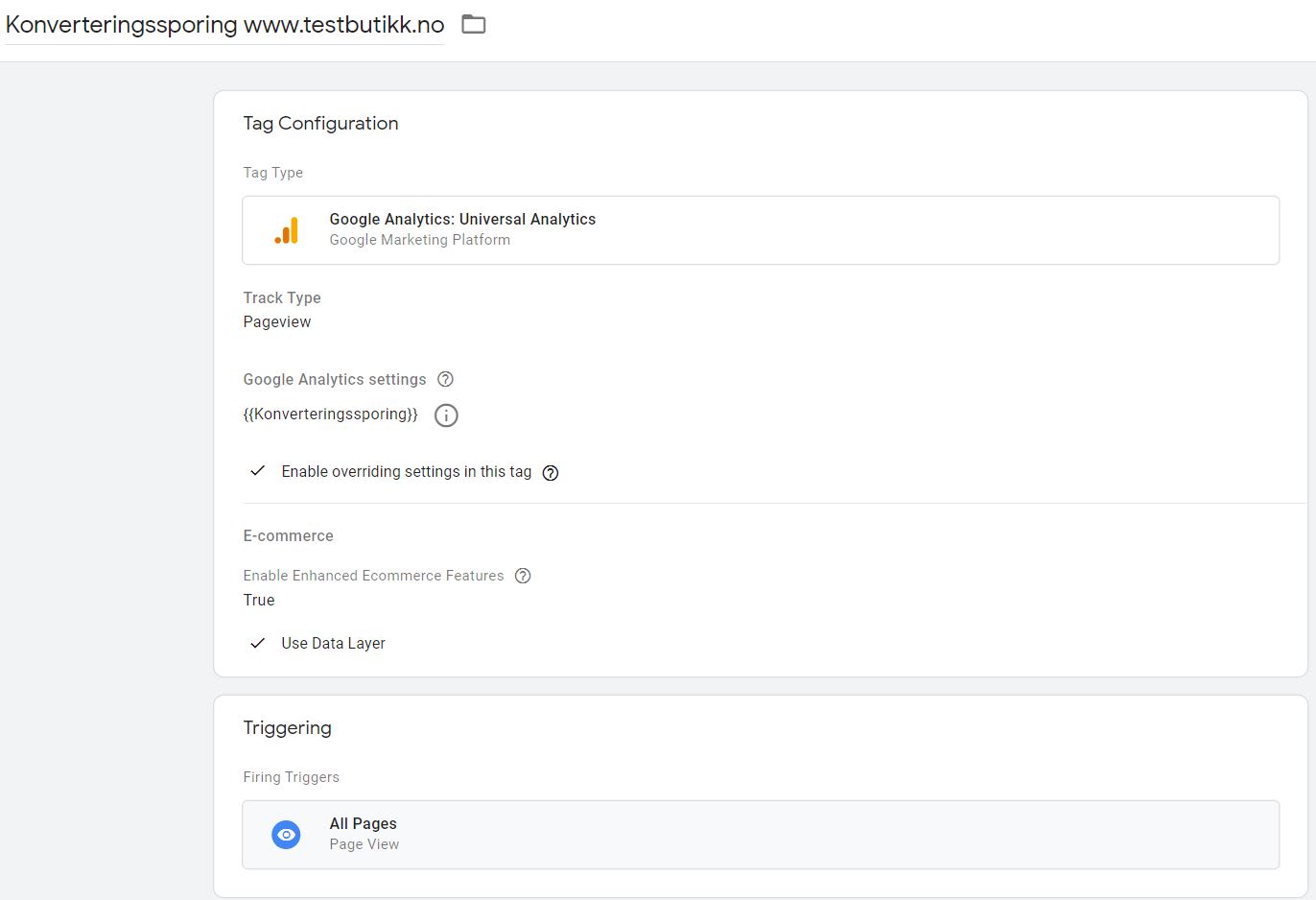Click the Pageview track type value
Screen dimensions: 1316x900
(277, 321)
